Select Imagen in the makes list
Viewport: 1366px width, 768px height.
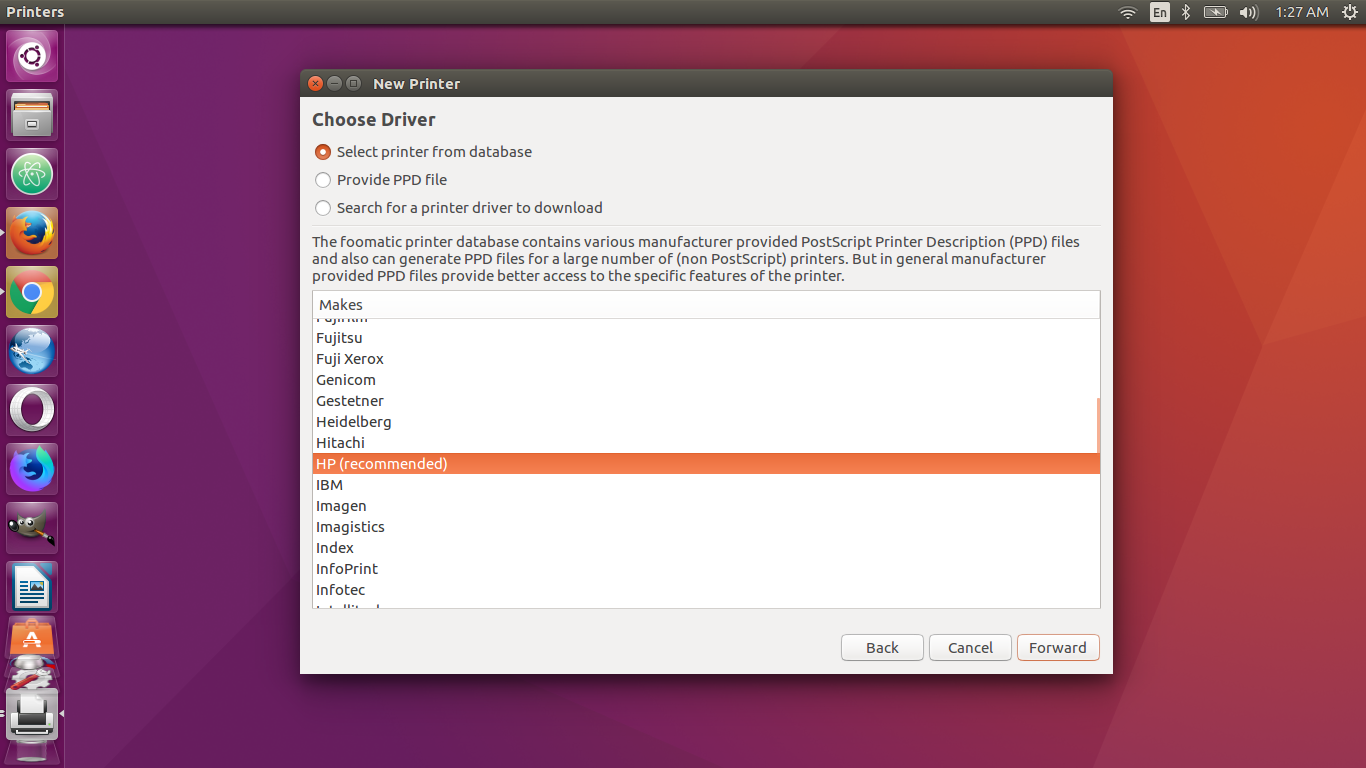click(704, 506)
